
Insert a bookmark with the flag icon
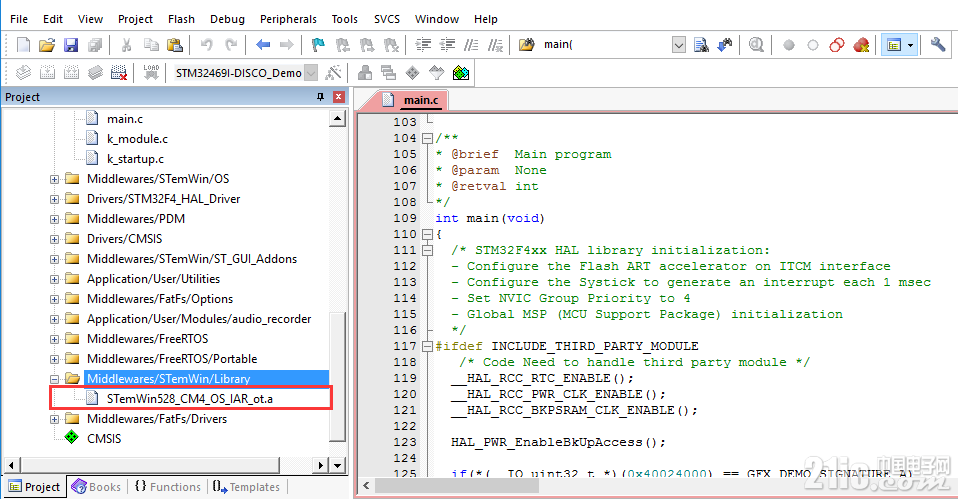click(318, 45)
